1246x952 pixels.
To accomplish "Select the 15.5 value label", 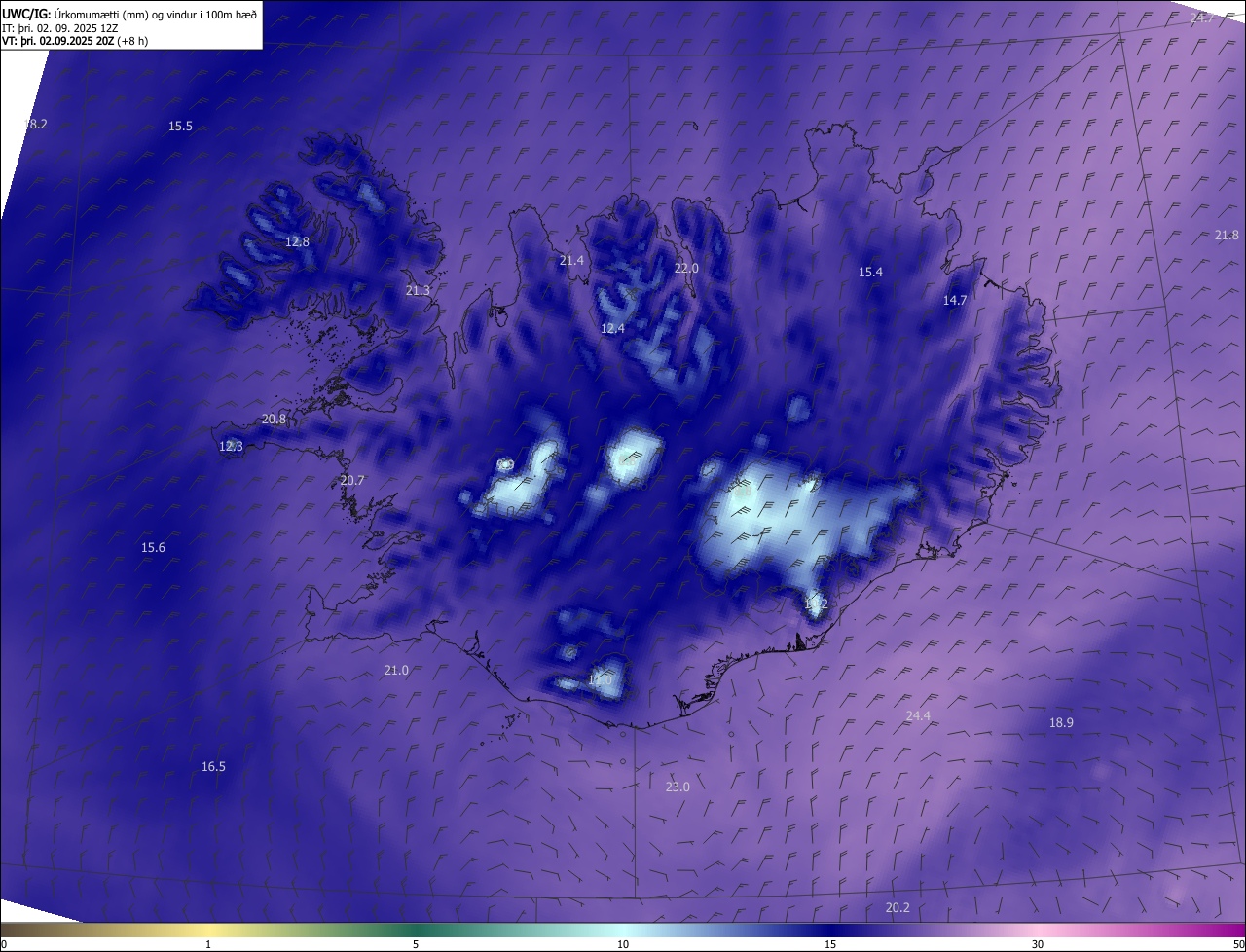I will pos(180,127).
